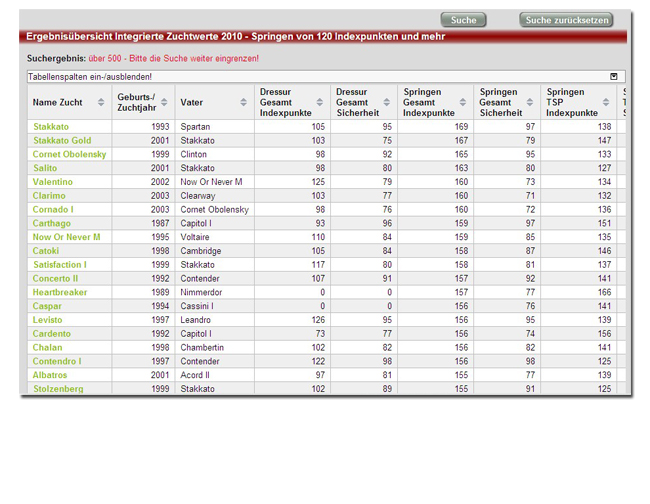Sort by Dressur Gesamt Indexpunkte arrows

[320, 102]
